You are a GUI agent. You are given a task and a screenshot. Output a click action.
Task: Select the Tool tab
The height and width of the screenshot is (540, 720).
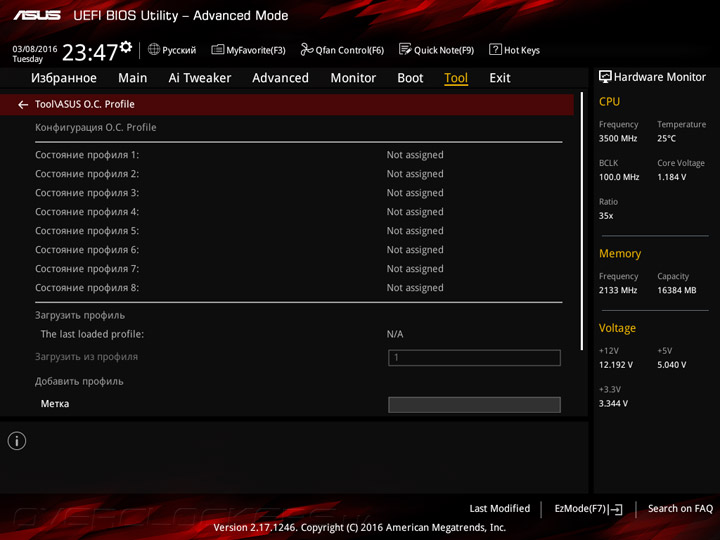[x=456, y=78]
